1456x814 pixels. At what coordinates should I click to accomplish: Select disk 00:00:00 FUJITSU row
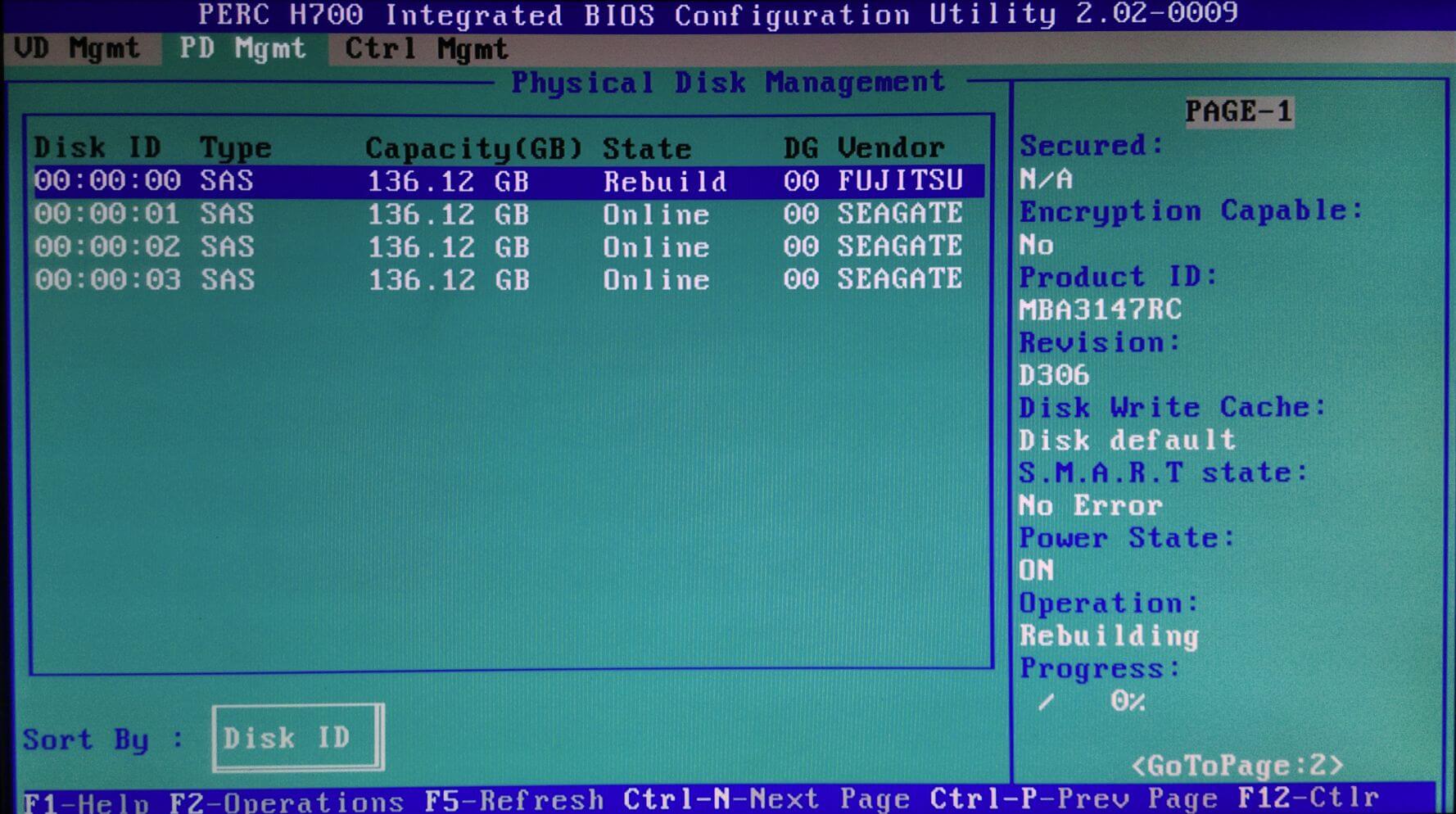tap(508, 181)
